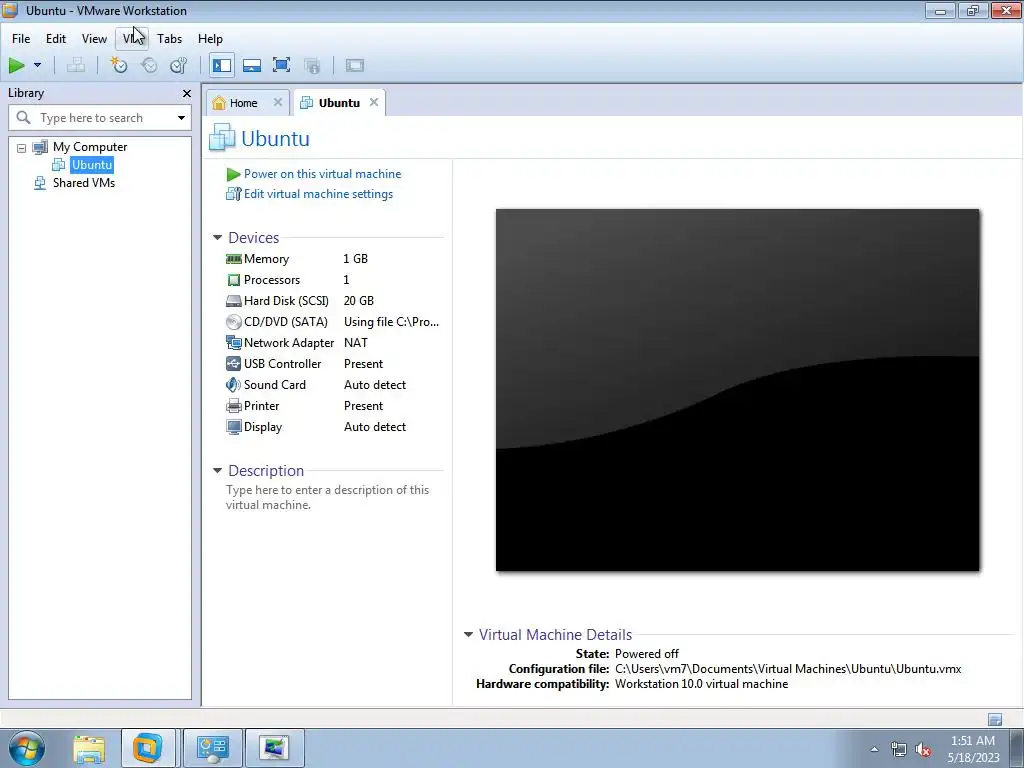Collapse the Description section
This screenshot has height=768, width=1024.
(x=217, y=471)
